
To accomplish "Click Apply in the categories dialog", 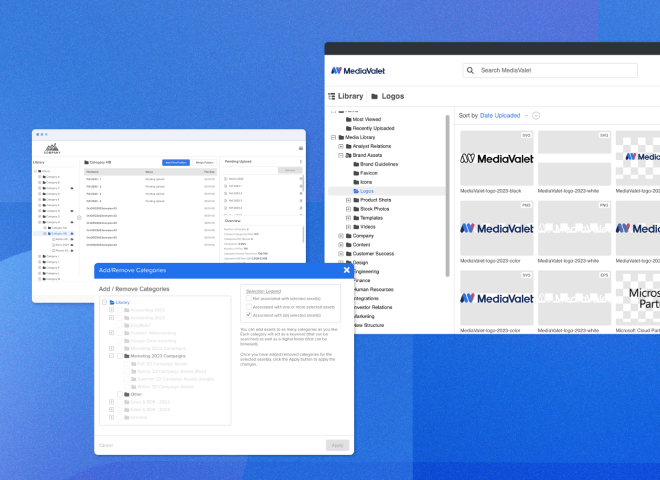I will coord(338,445).
